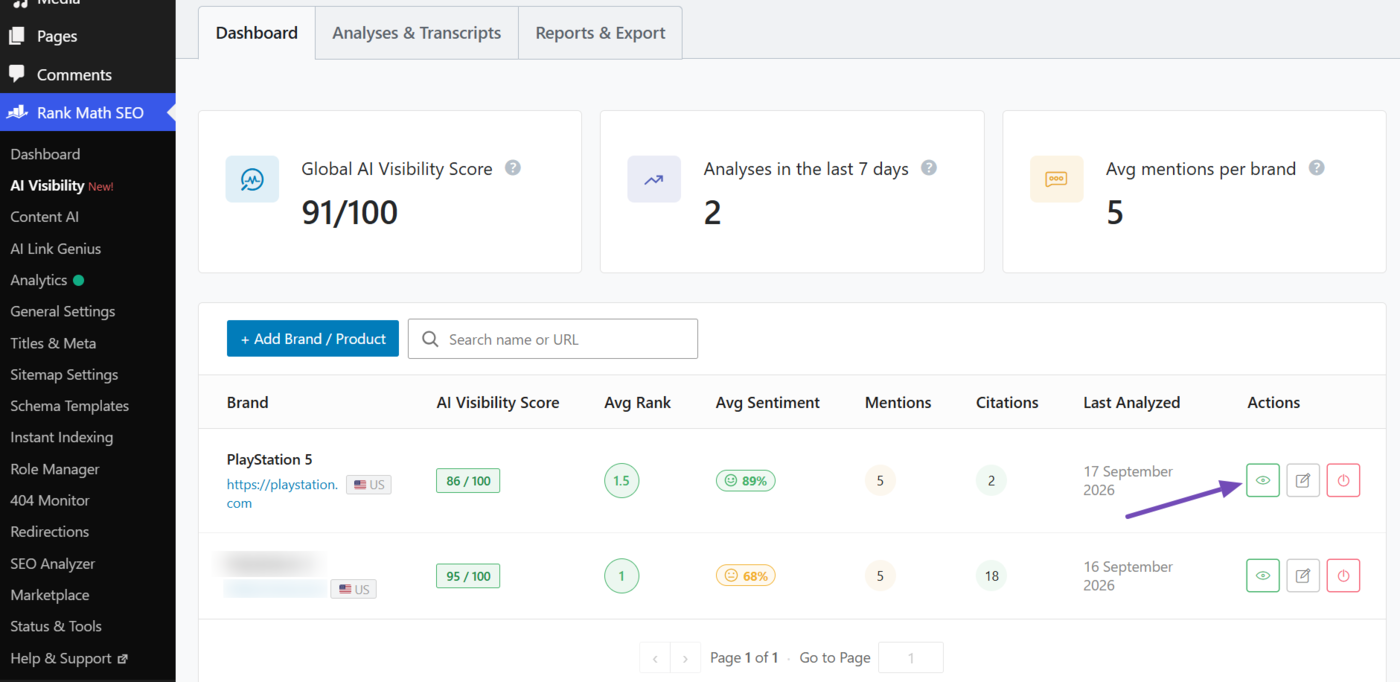Open Rank Math SEO menu in sidebar
This screenshot has height=682, width=1400.
coord(88,113)
